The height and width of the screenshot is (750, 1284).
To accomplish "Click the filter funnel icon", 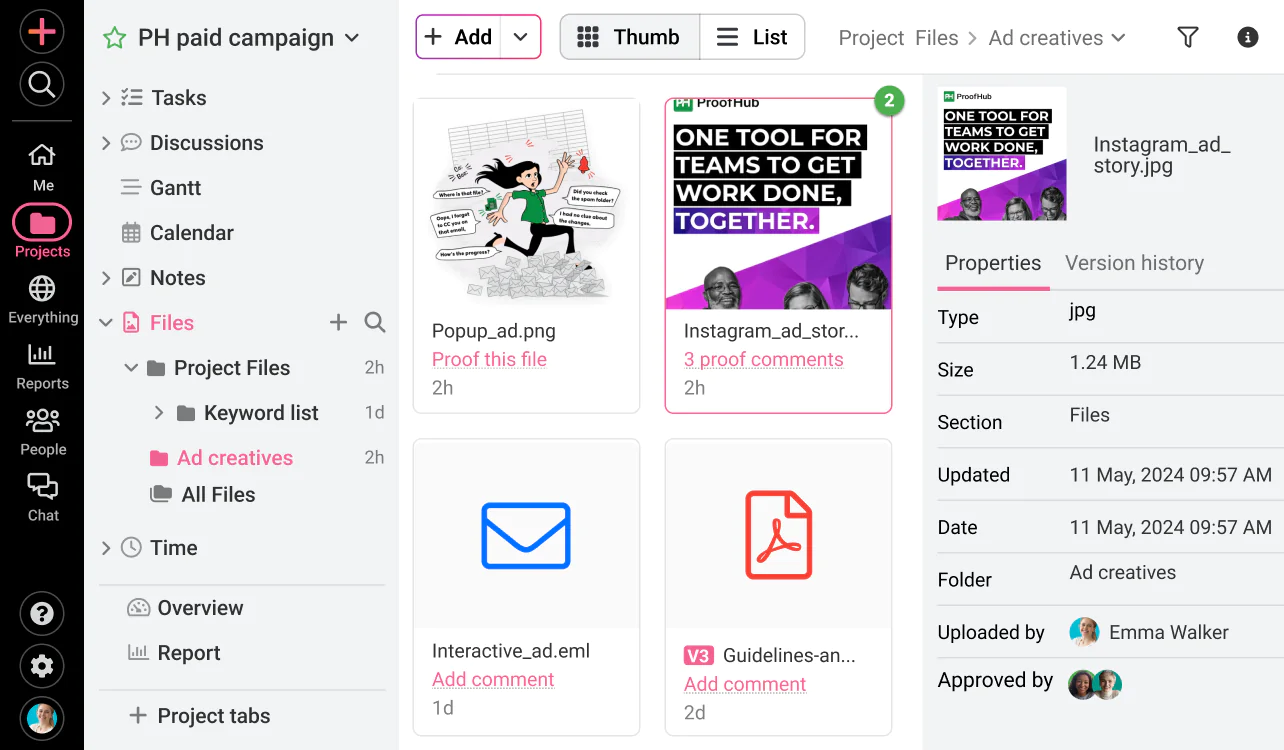I will point(1187,38).
